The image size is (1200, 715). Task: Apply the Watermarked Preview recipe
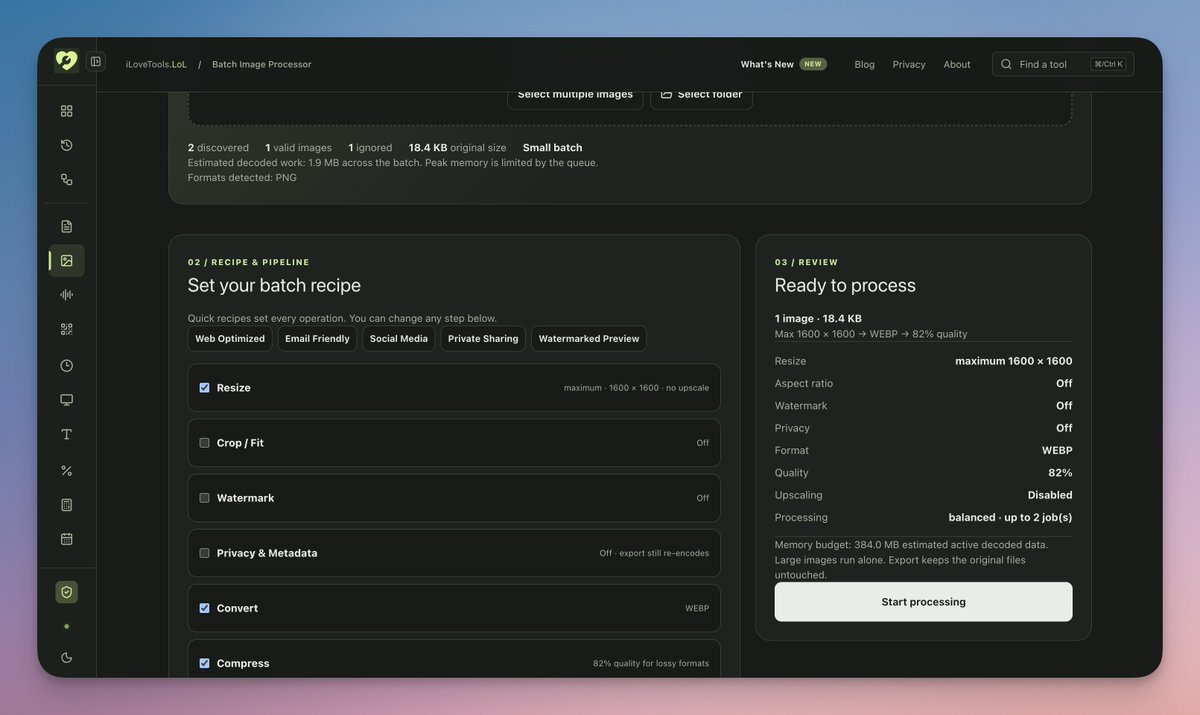tap(589, 339)
